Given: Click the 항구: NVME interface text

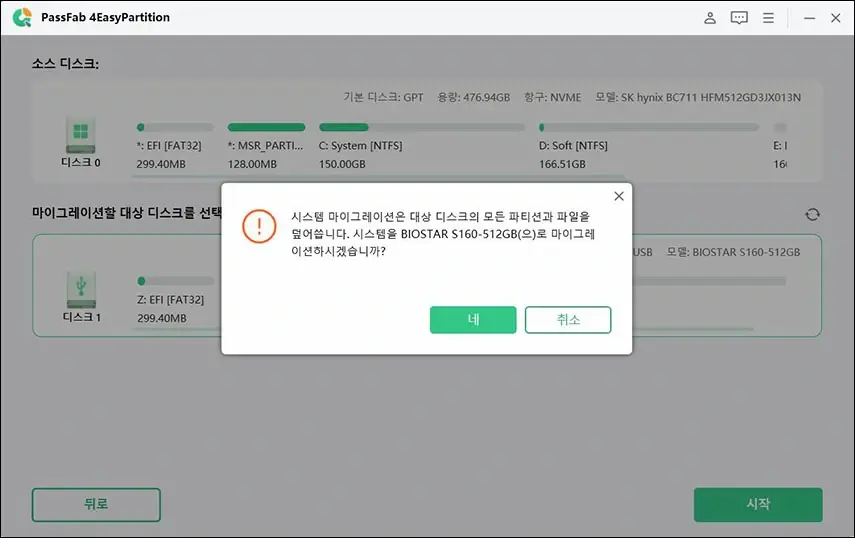Looking at the screenshot, I should coord(552,98).
